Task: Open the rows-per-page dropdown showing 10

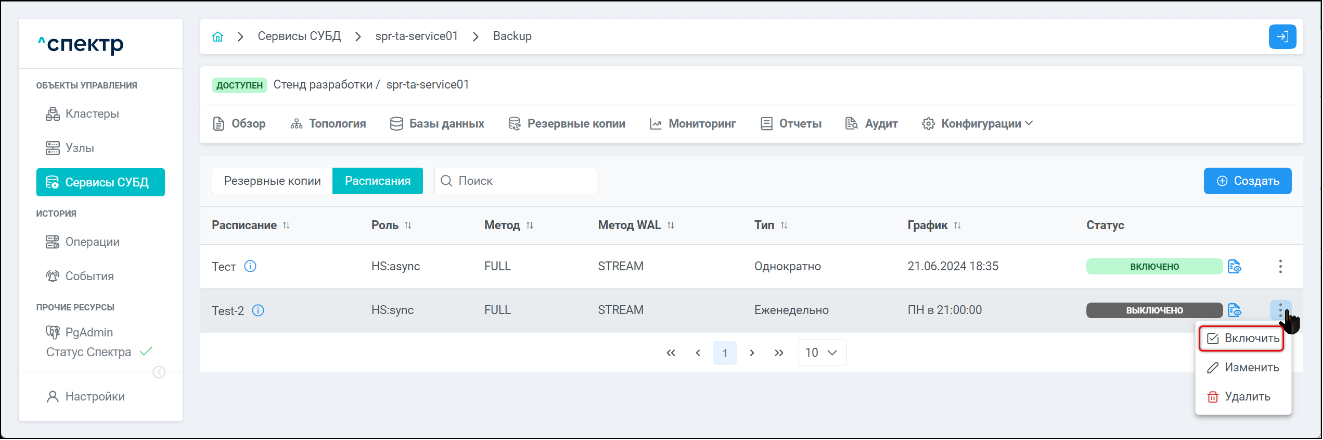Action: pyautogui.click(x=822, y=353)
